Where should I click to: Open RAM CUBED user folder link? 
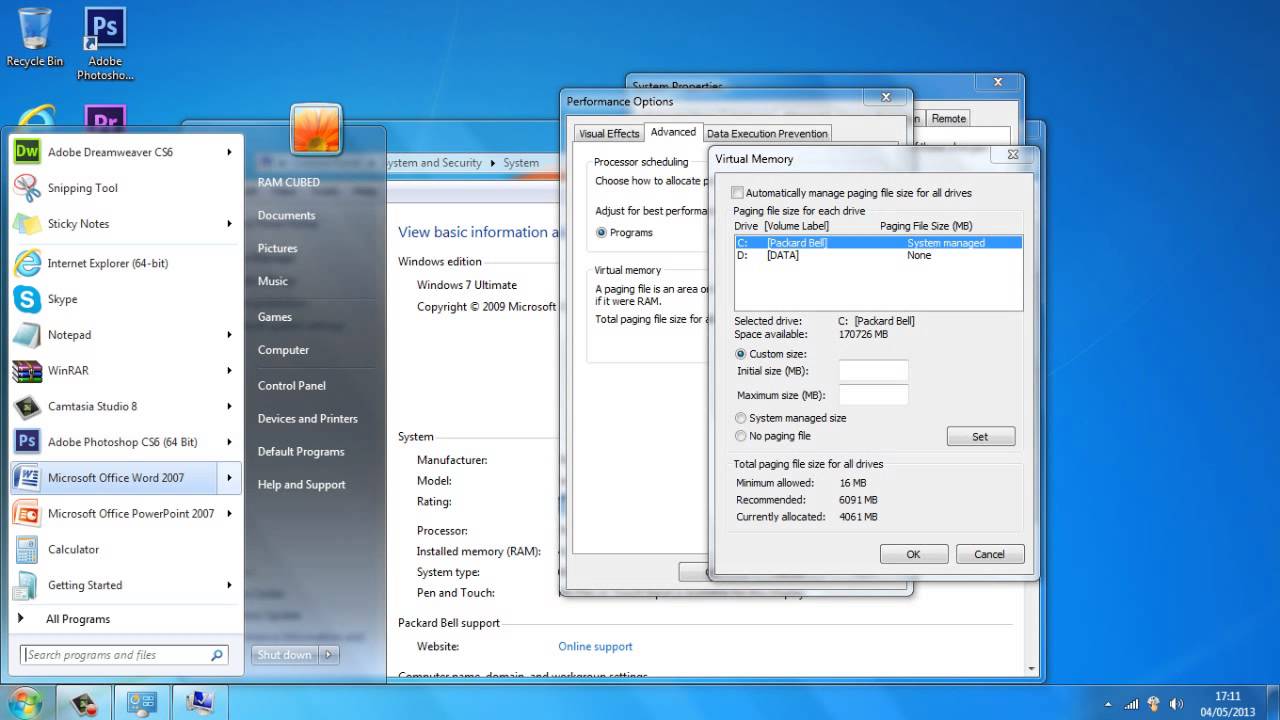click(x=289, y=182)
